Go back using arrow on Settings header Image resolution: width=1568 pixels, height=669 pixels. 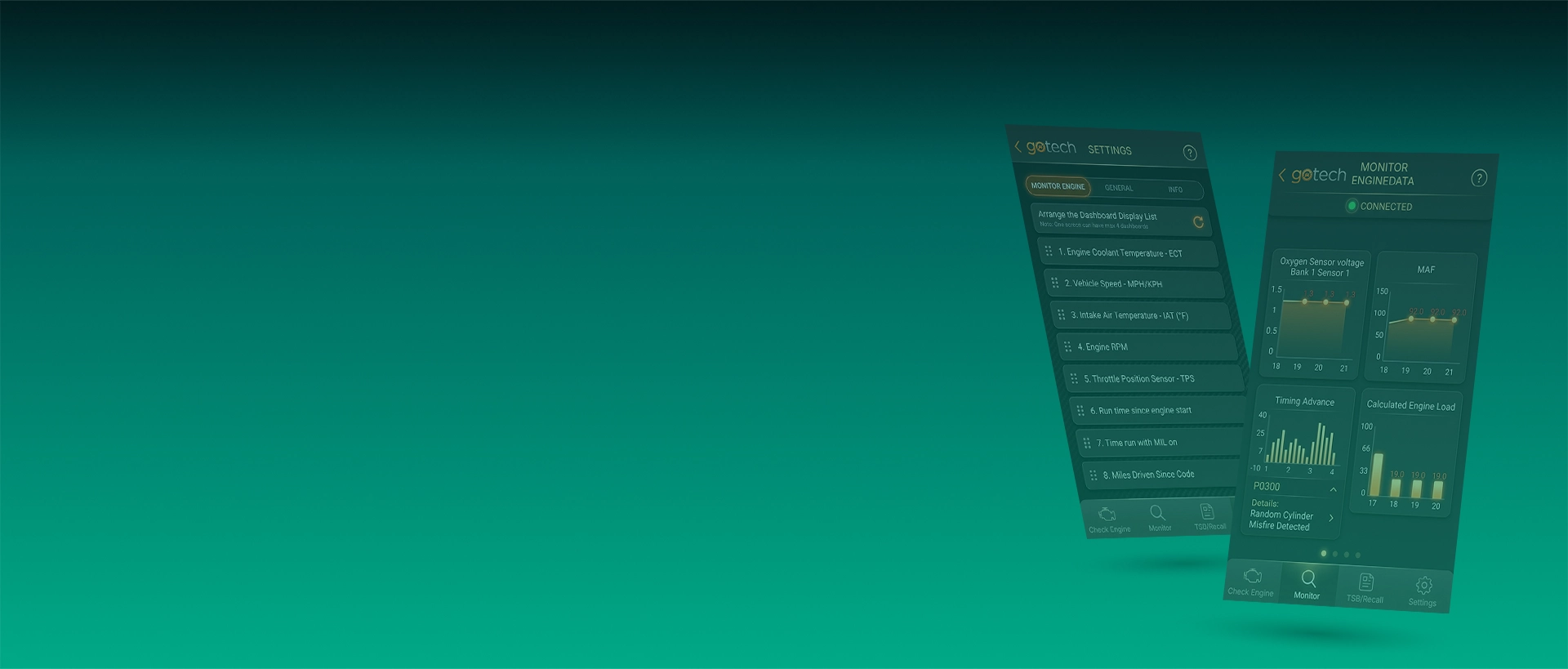[x=1018, y=147]
